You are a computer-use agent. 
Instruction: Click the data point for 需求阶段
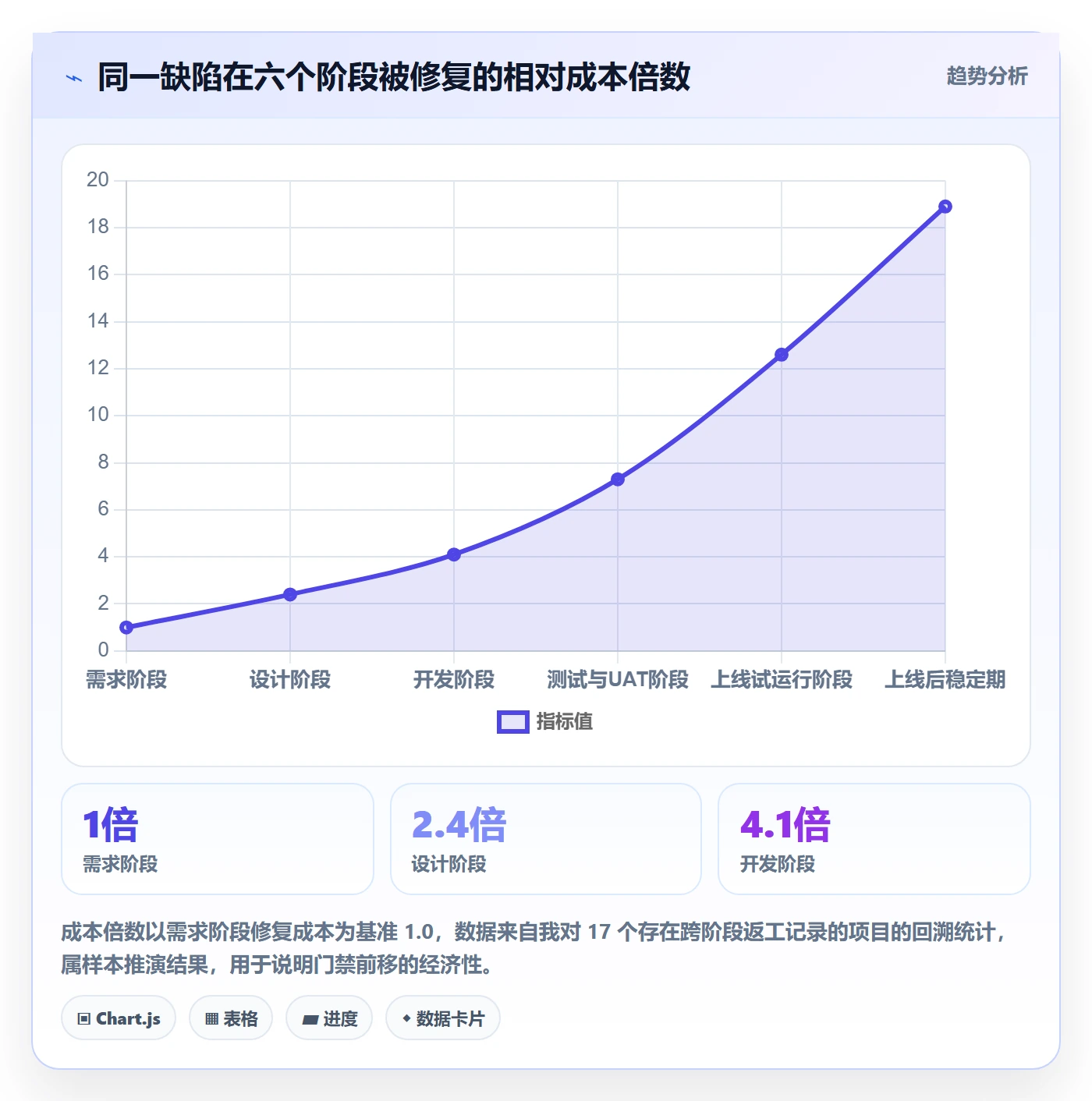126,627
